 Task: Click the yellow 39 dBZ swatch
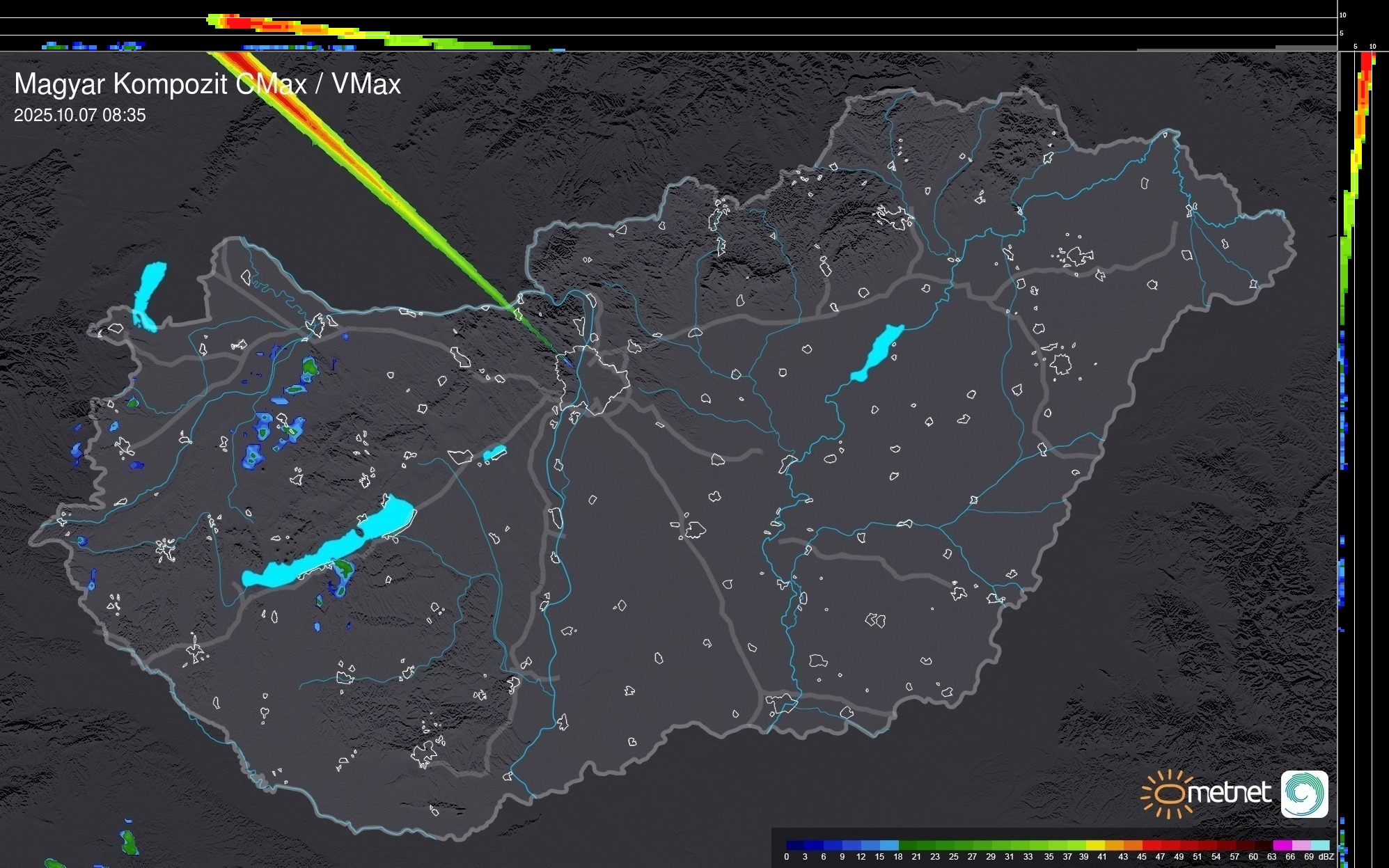tap(1095, 845)
